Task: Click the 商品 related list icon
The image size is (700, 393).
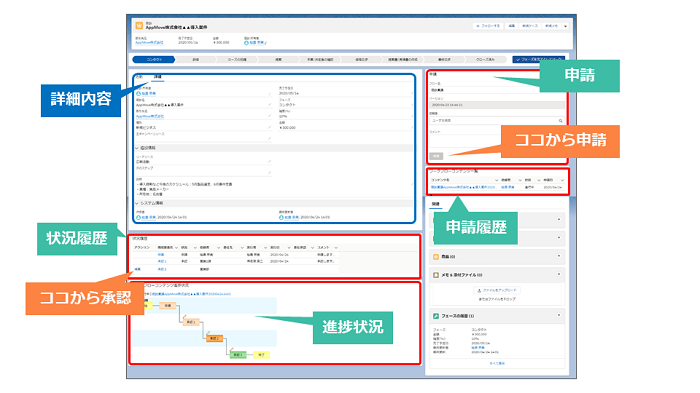Action: point(436,257)
